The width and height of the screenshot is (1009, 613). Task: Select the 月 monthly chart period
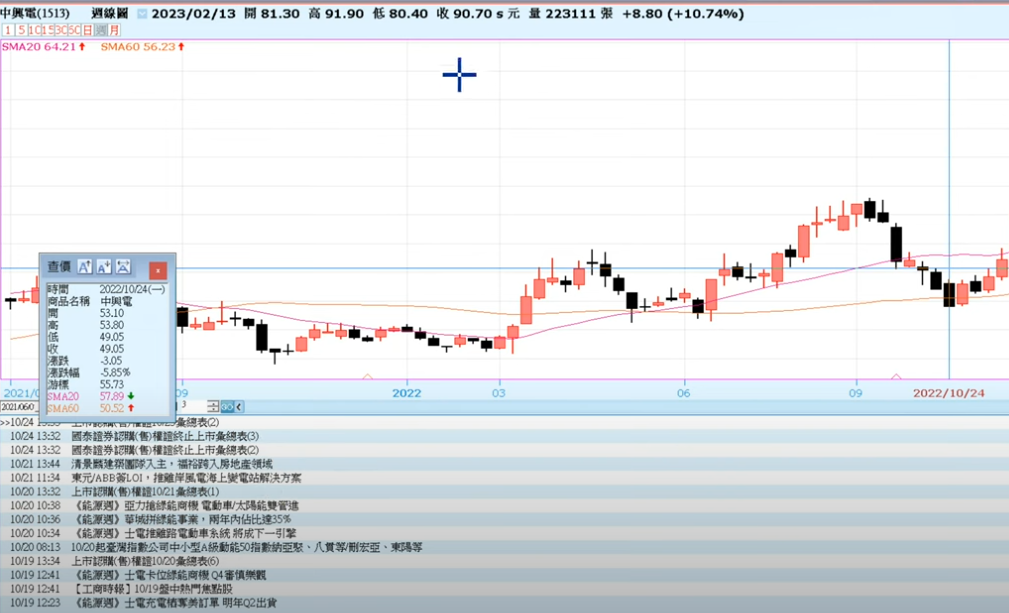point(114,31)
